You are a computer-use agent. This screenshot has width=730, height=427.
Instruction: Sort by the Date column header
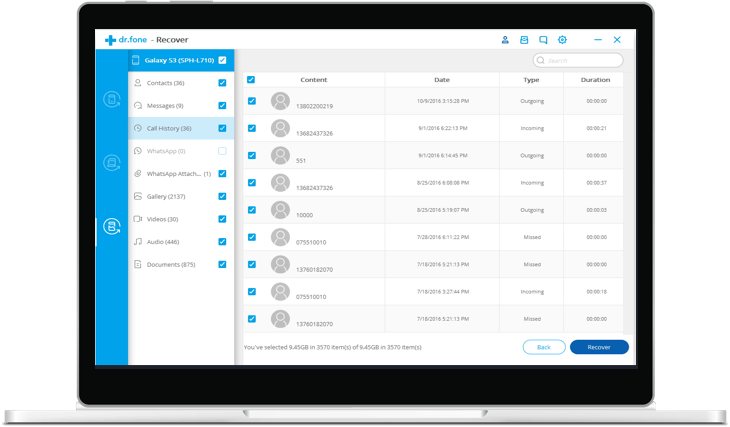point(442,80)
